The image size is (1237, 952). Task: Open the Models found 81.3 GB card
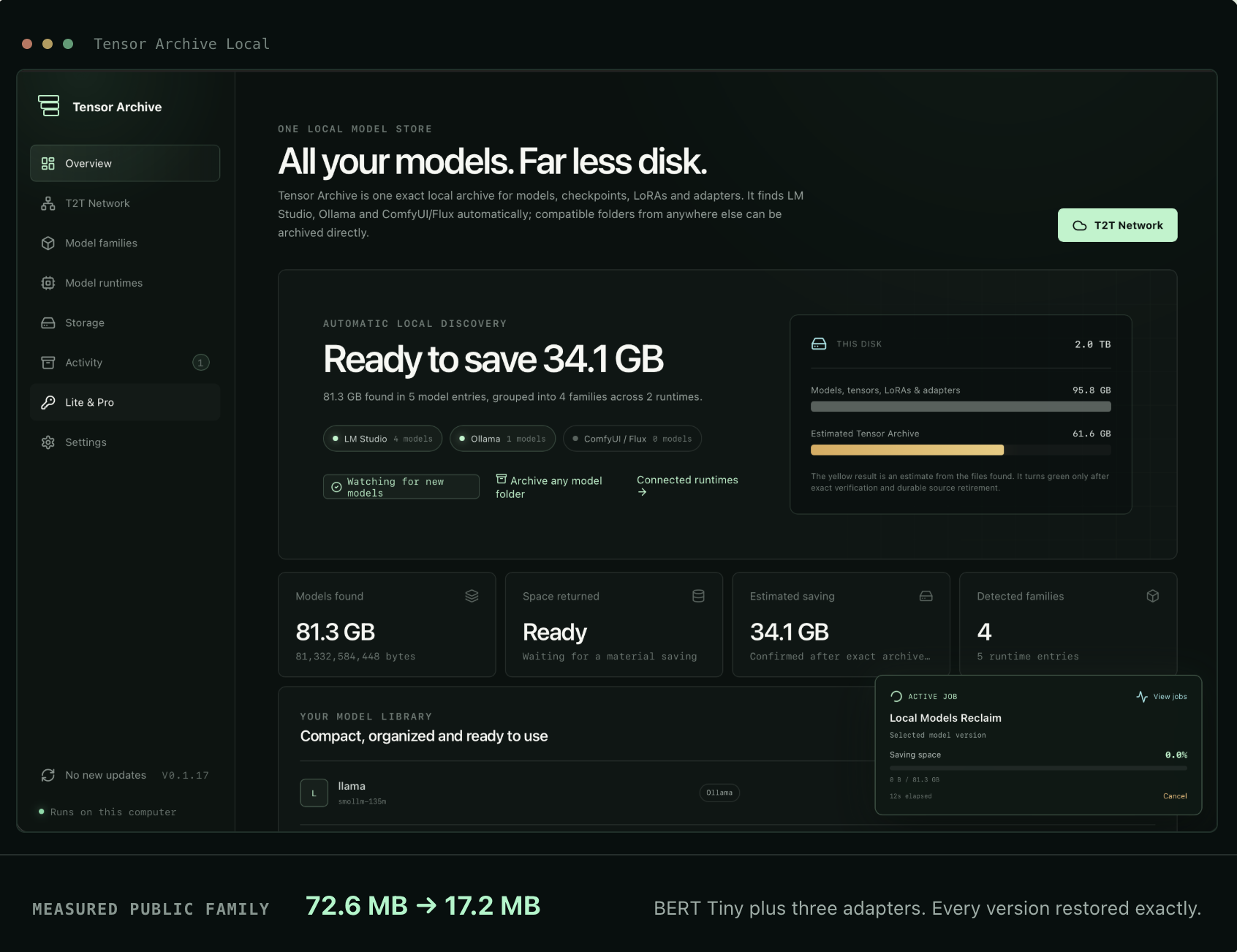coord(387,624)
